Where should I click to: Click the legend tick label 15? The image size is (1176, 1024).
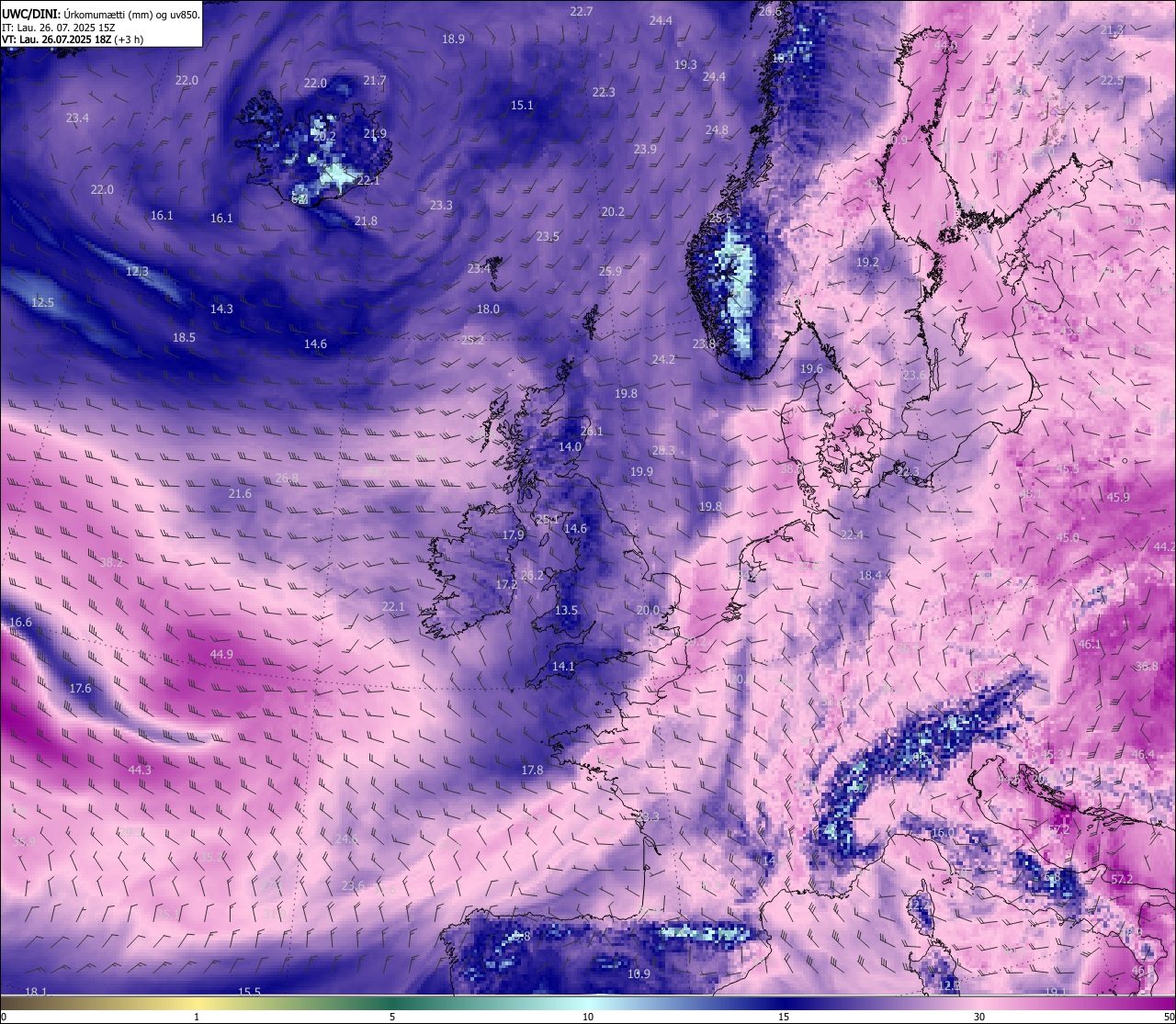coord(784,1017)
